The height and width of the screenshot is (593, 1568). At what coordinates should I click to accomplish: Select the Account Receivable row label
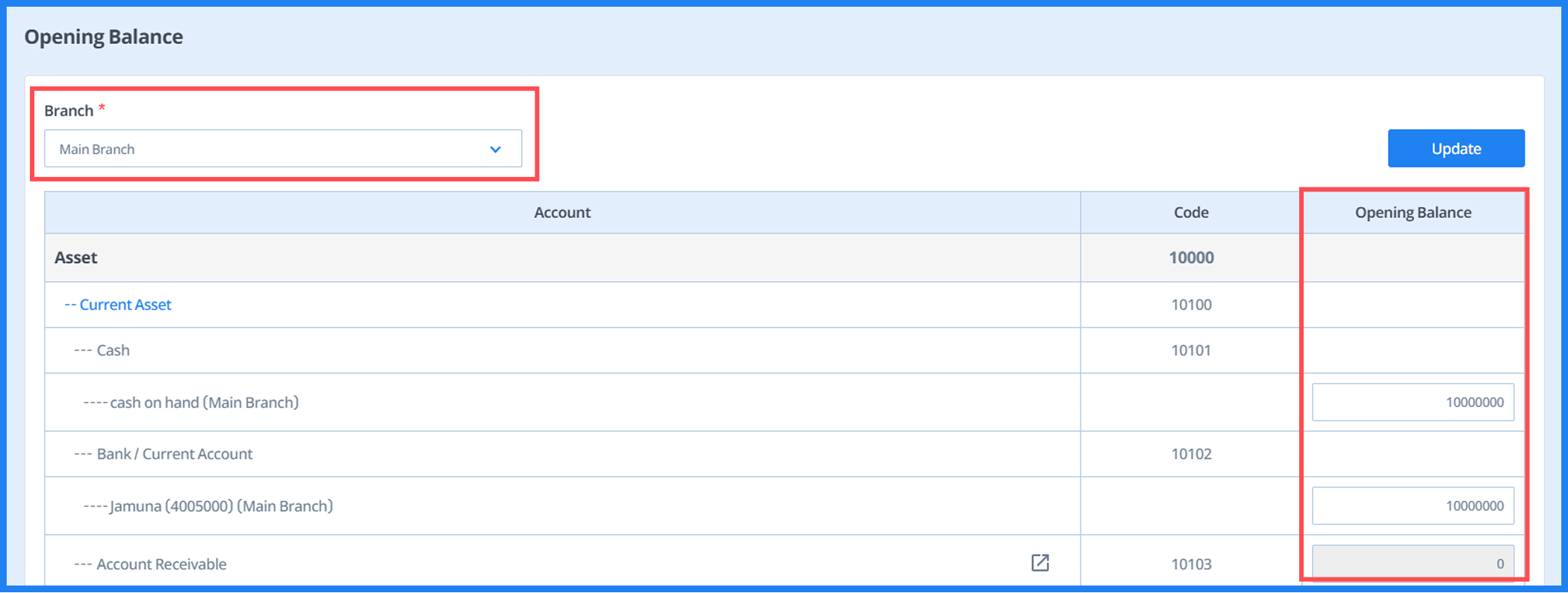pos(161,565)
